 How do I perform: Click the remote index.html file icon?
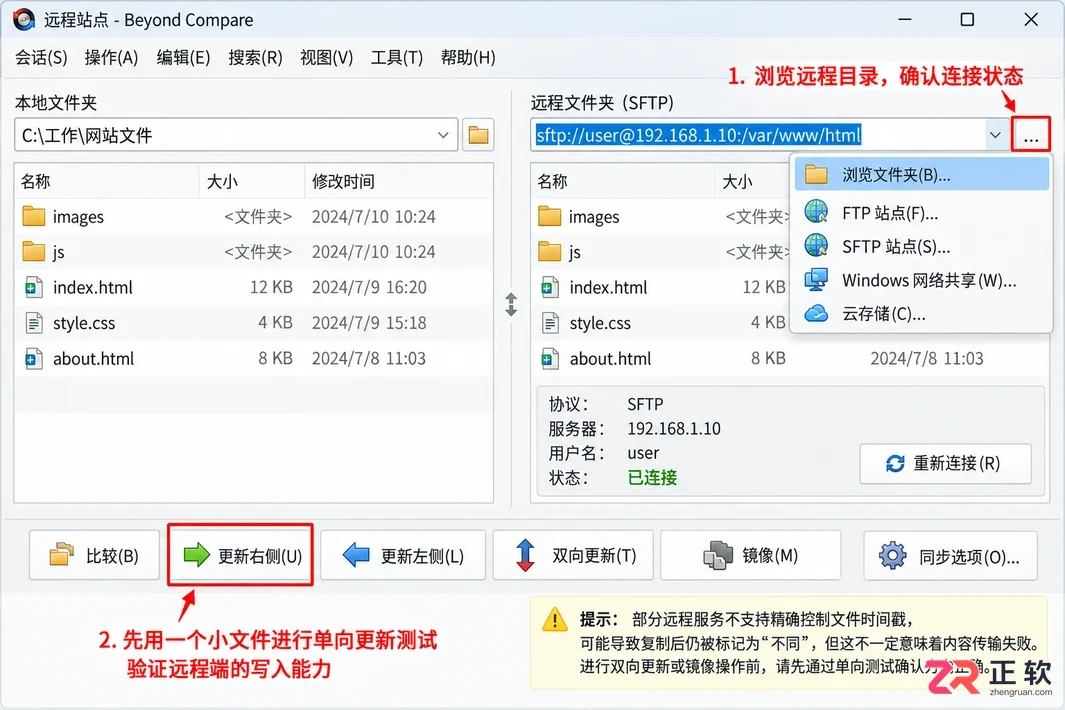point(549,287)
